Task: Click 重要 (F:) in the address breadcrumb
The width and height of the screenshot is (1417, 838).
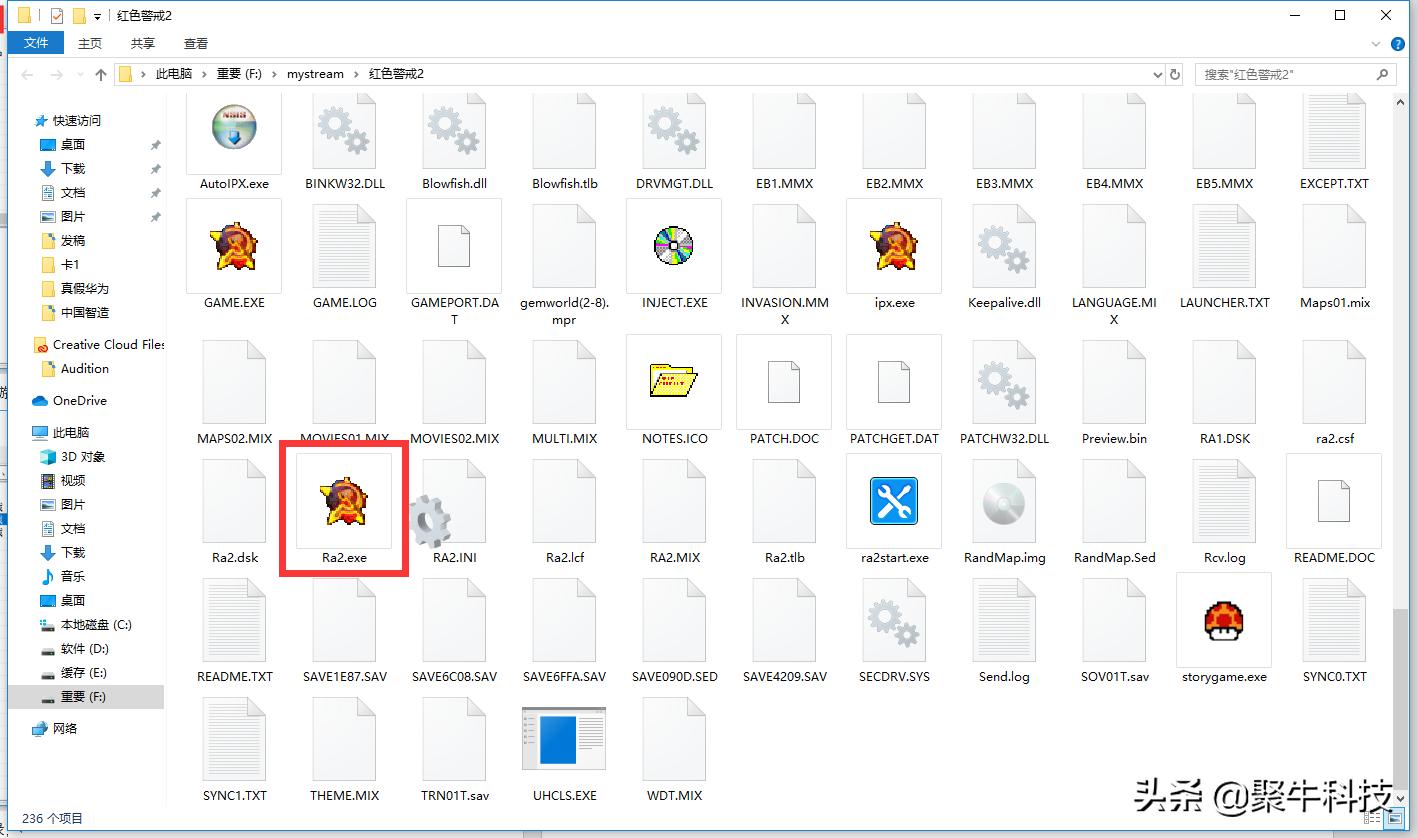Action: 239,74
